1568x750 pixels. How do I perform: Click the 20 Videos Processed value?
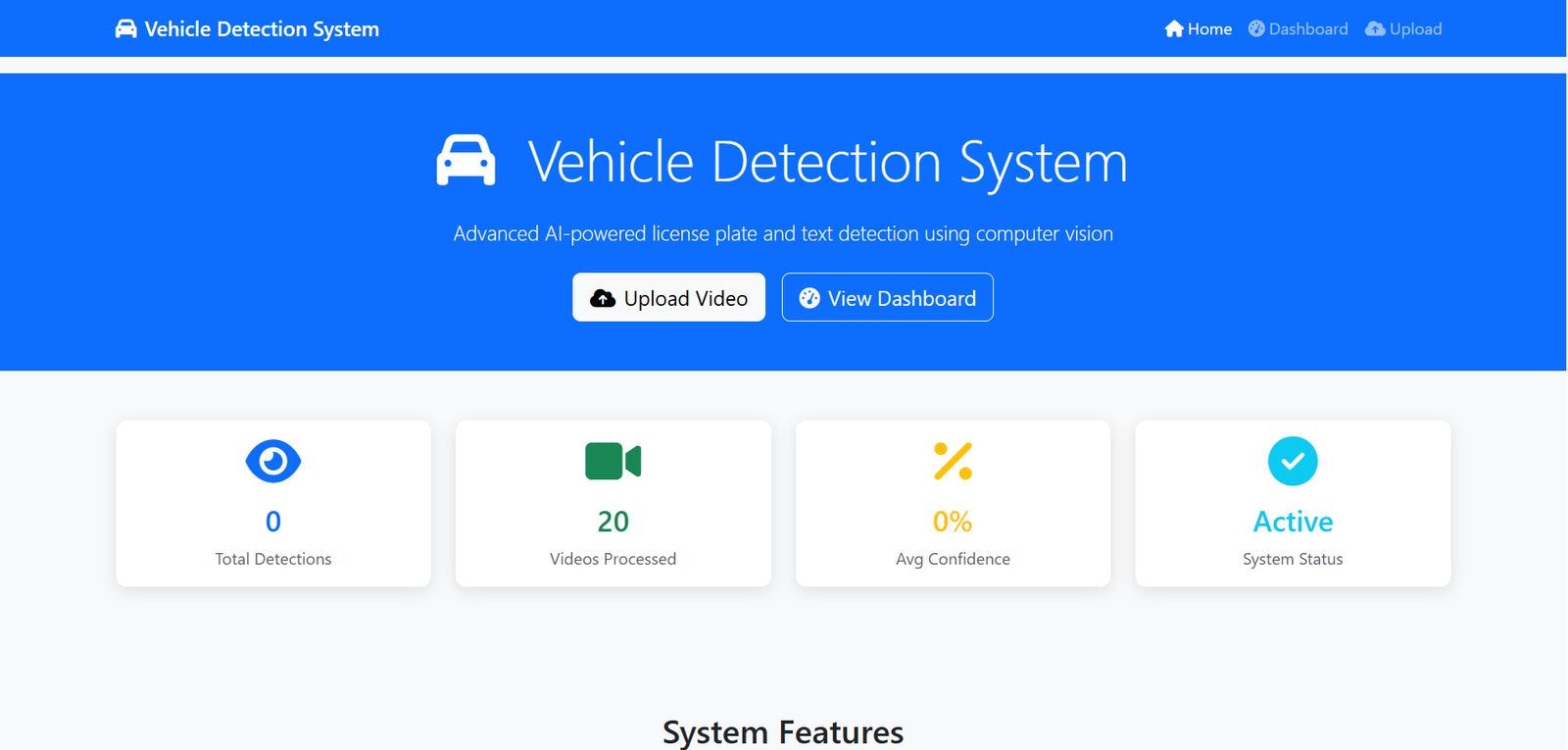tap(613, 522)
